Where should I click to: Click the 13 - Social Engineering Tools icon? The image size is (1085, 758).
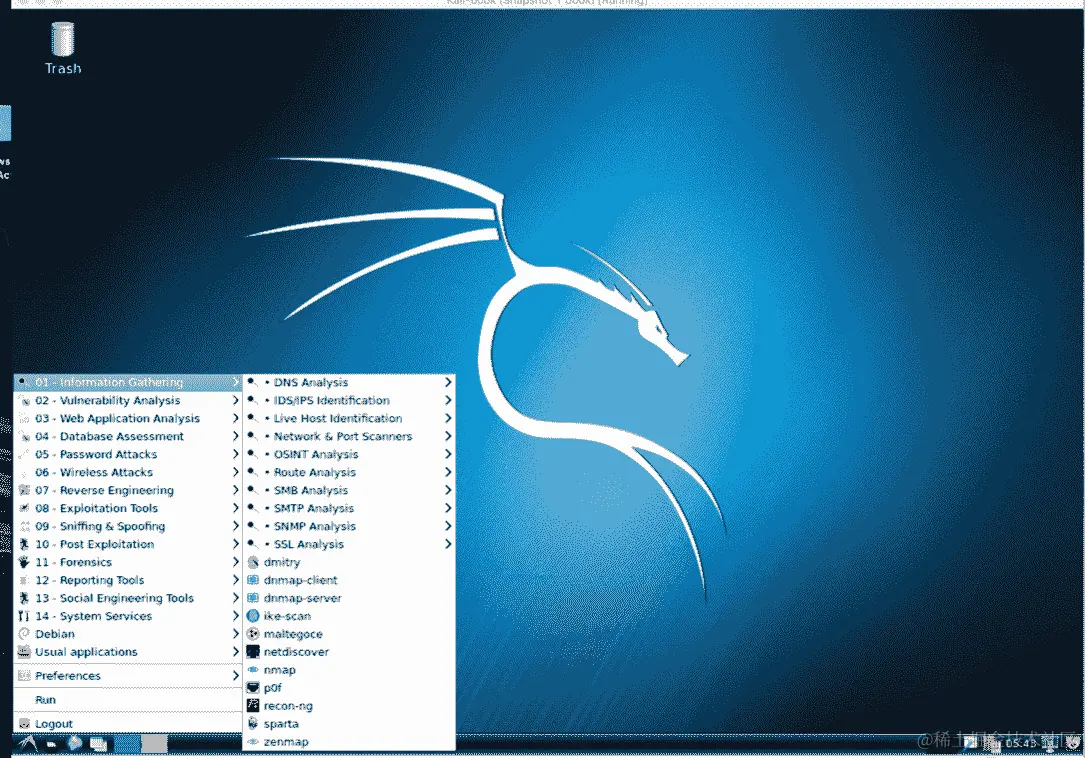pos(24,598)
